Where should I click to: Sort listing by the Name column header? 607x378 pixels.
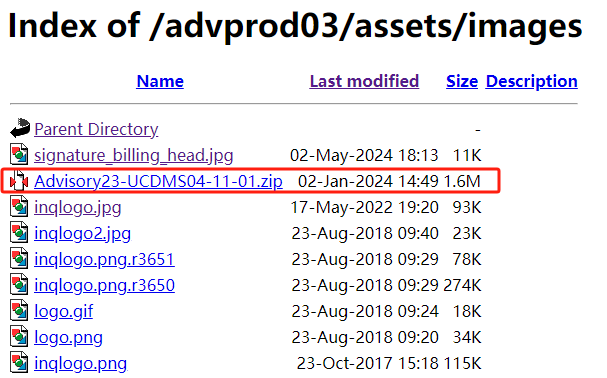[160, 81]
